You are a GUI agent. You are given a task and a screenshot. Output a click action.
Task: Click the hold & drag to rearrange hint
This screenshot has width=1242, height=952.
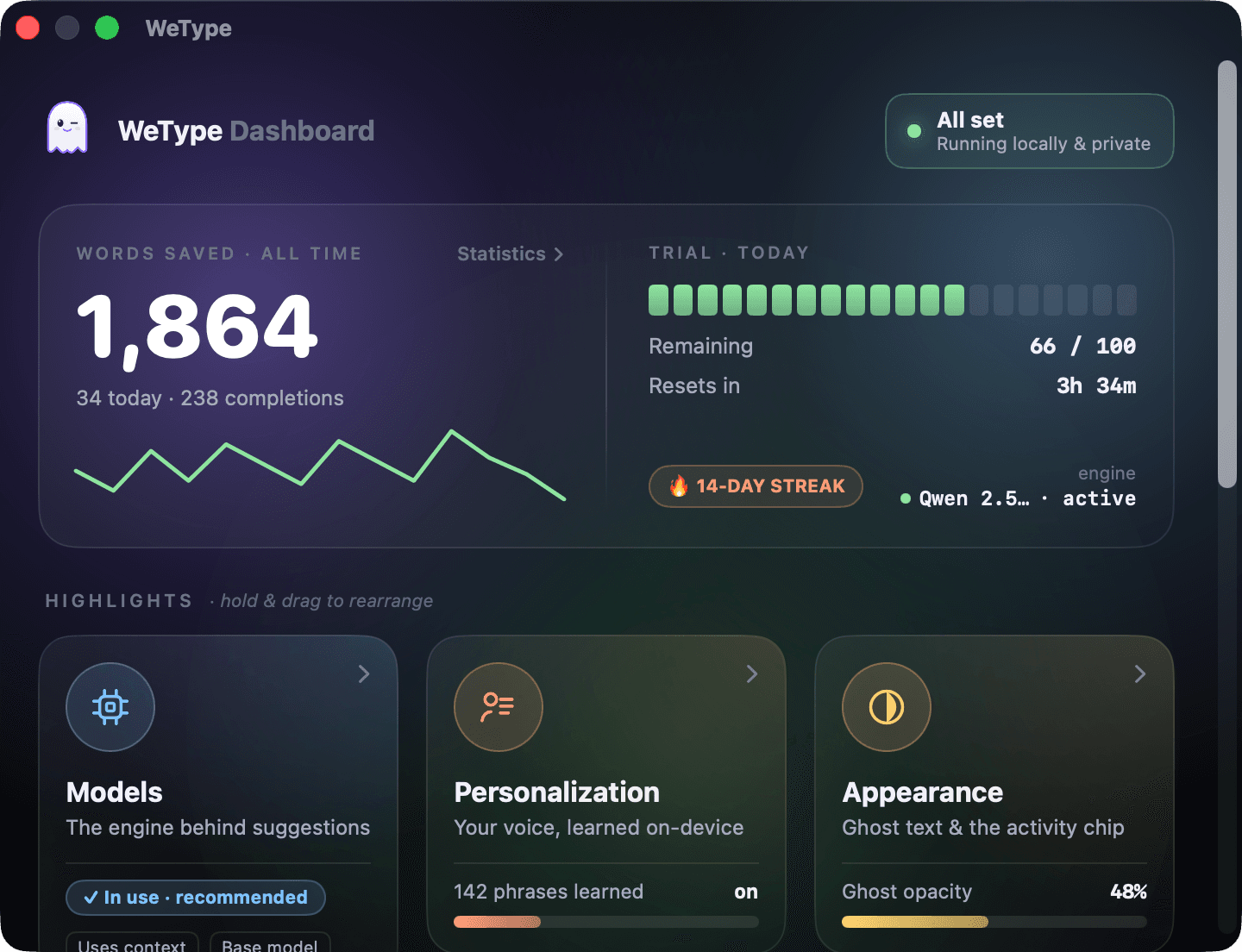click(326, 601)
